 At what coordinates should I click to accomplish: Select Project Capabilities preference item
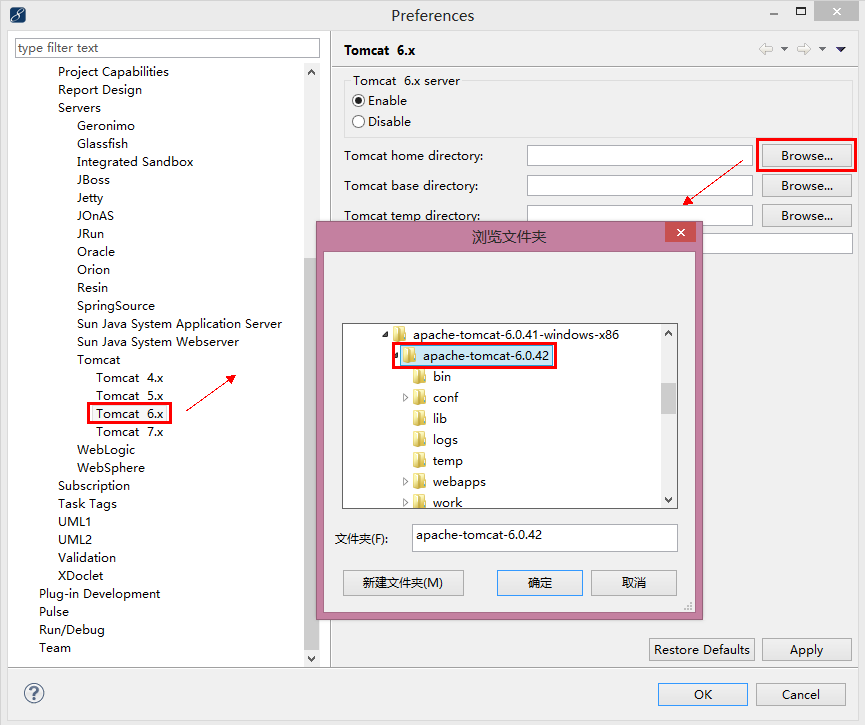(x=113, y=72)
